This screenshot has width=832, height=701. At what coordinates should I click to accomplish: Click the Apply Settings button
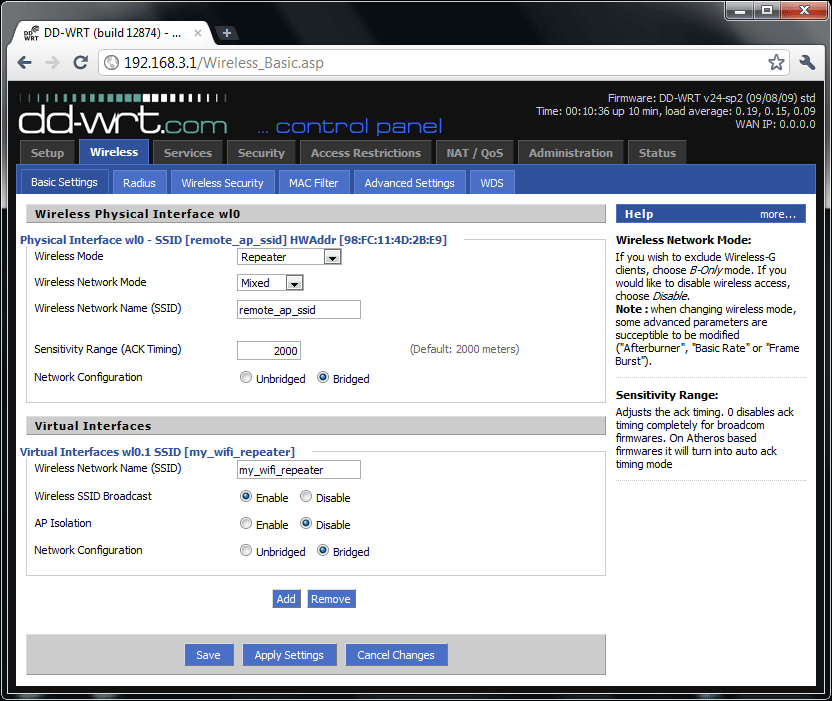click(x=289, y=655)
